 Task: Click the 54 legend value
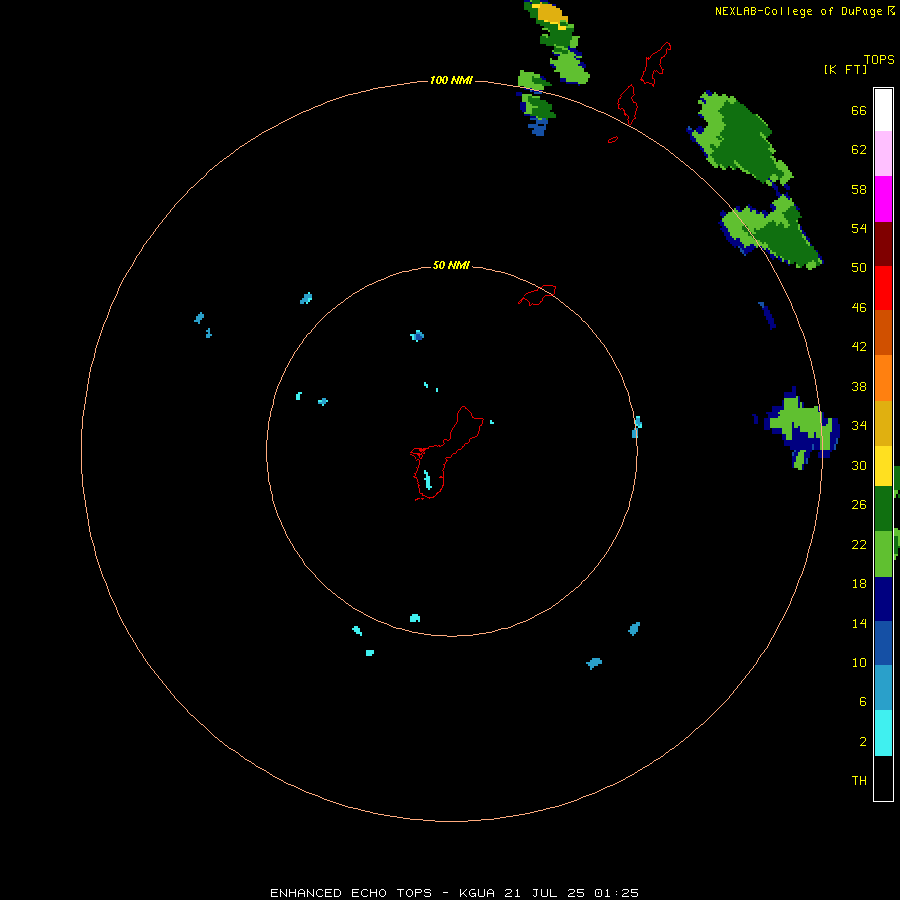859,228
